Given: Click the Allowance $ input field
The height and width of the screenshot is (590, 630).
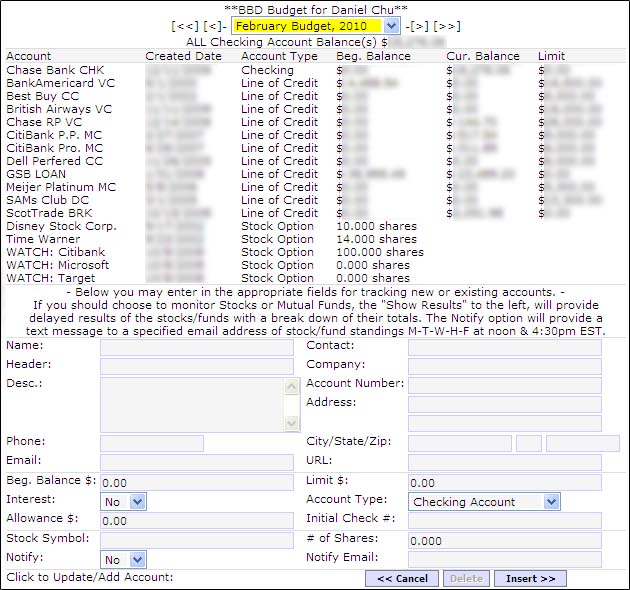Looking at the screenshot, I should click(x=197, y=520).
